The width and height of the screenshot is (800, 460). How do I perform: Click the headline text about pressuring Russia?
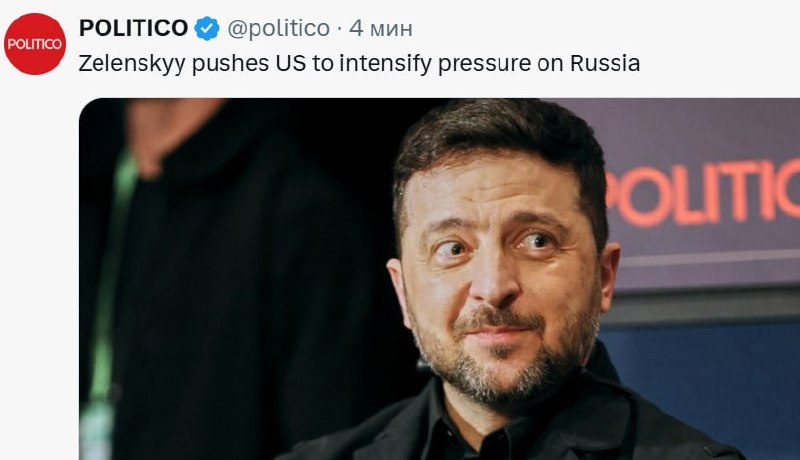pyautogui.click(x=359, y=64)
